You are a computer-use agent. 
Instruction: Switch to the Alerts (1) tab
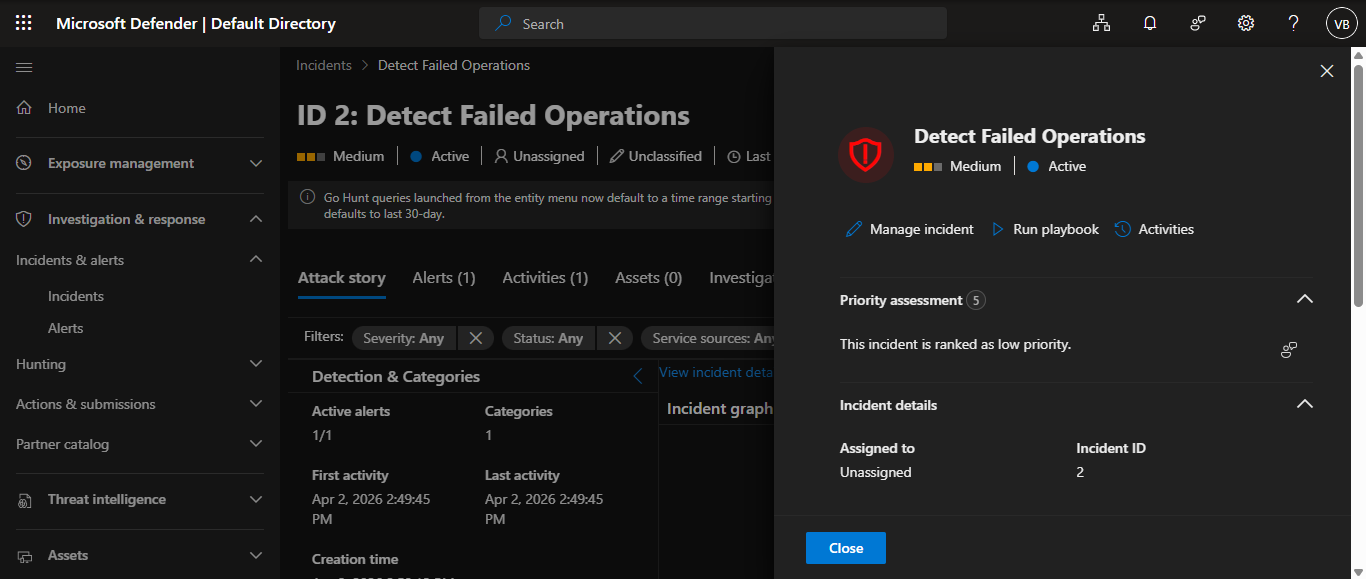[x=444, y=278]
